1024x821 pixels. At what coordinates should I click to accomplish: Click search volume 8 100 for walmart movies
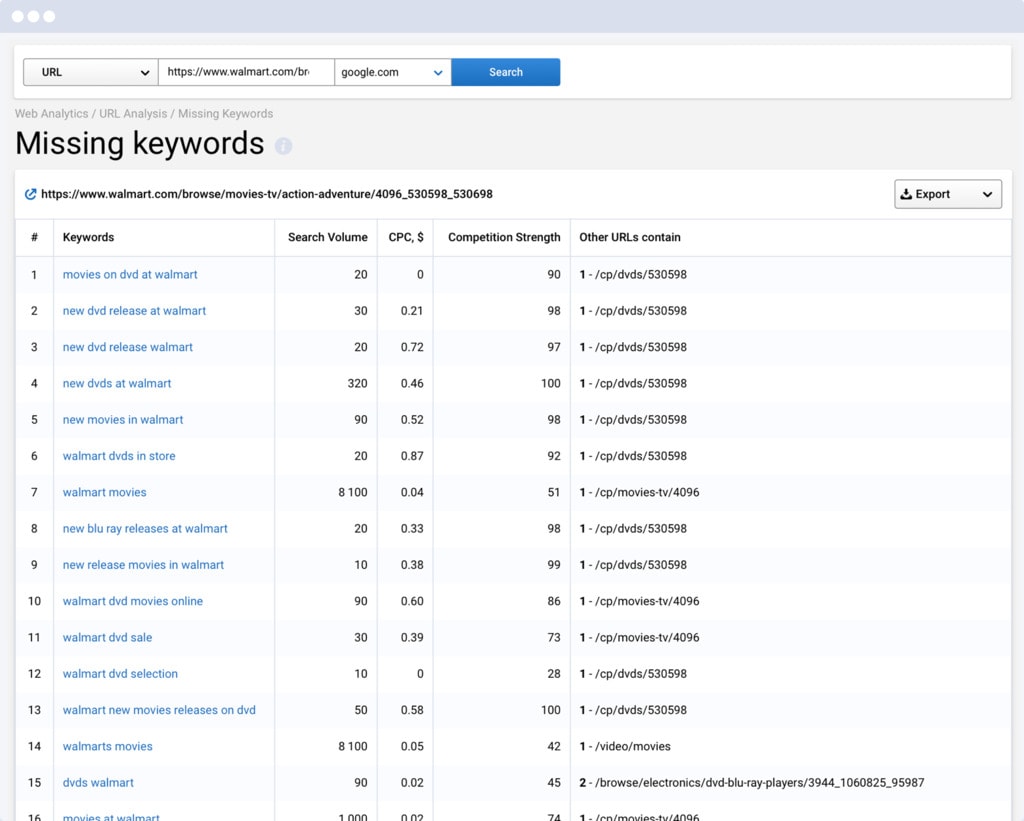353,492
